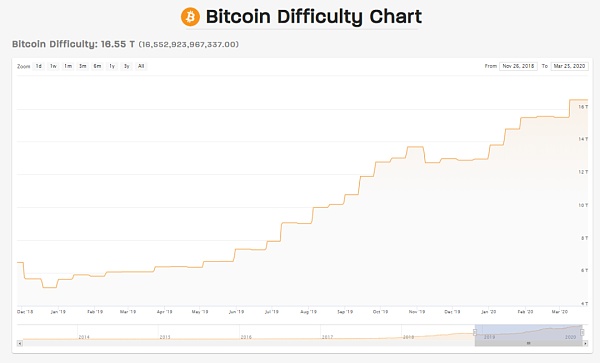The image size is (600, 363).
Task: Click the right range handle in navigator
Action: click(x=582, y=332)
